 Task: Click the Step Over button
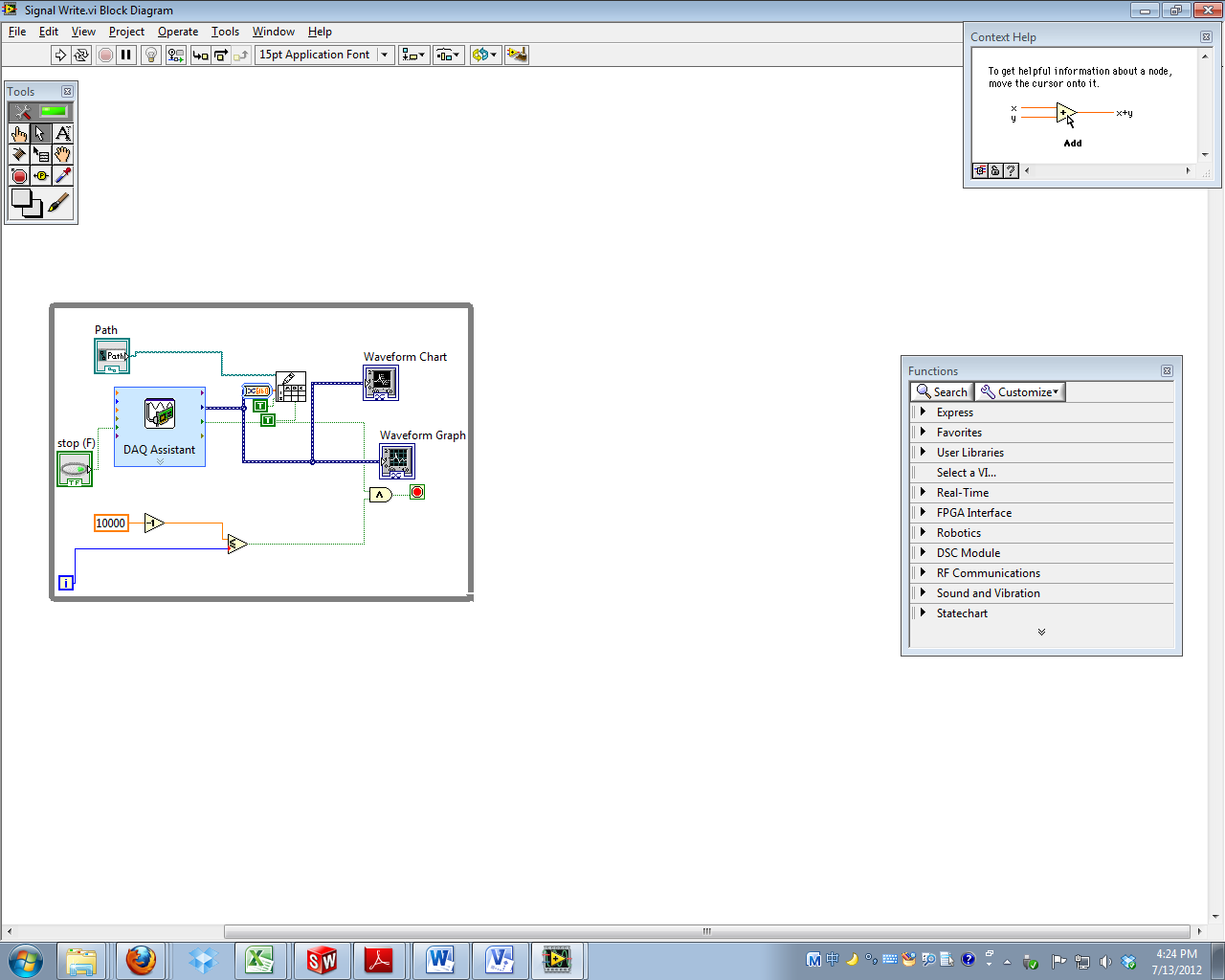221,55
